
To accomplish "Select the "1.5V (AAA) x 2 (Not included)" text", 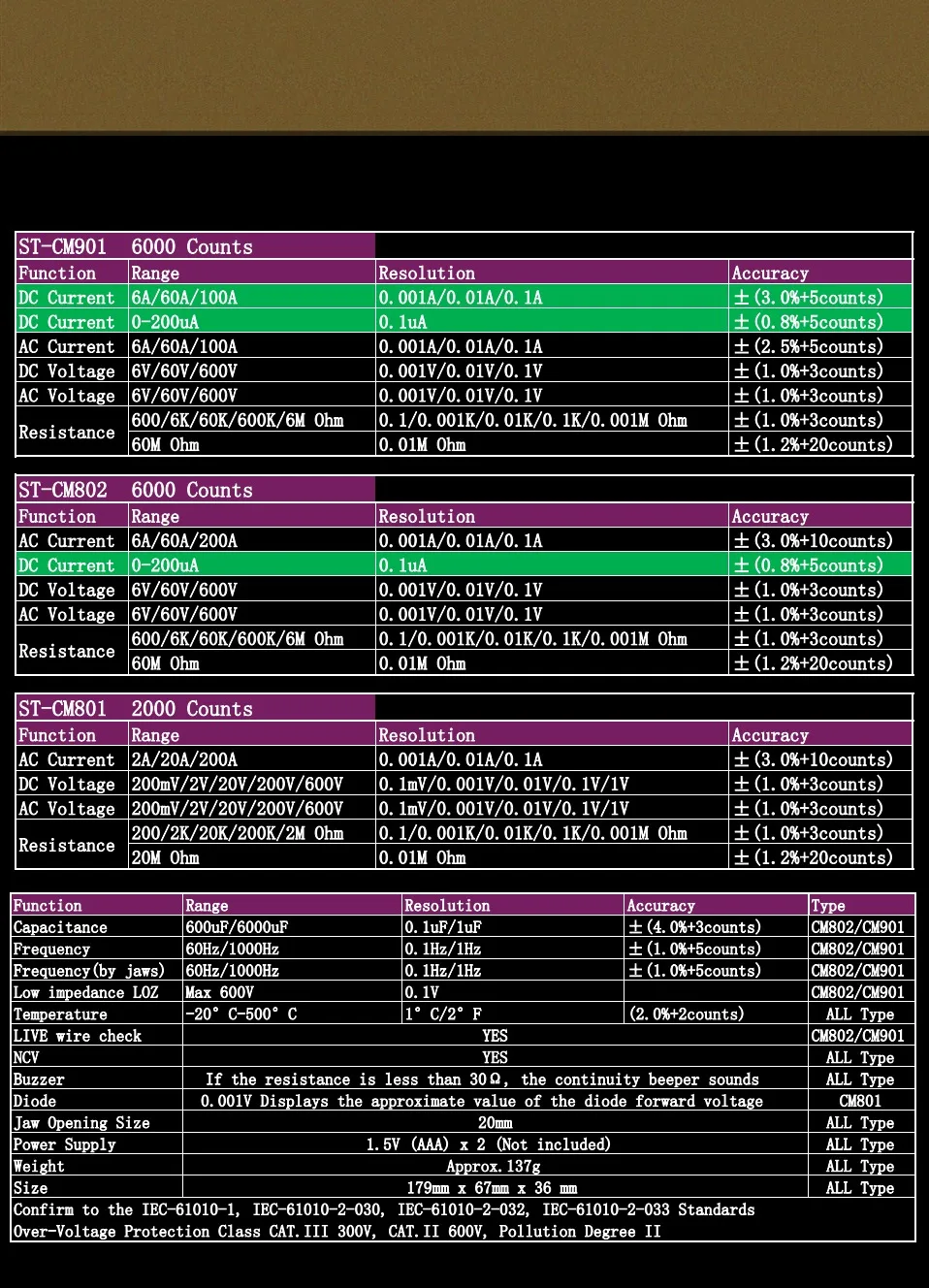I will point(489,1144).
